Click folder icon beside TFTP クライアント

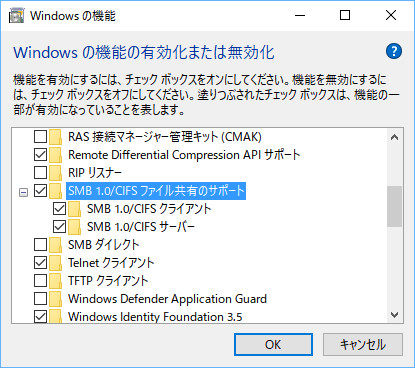[x=56, y=281]
